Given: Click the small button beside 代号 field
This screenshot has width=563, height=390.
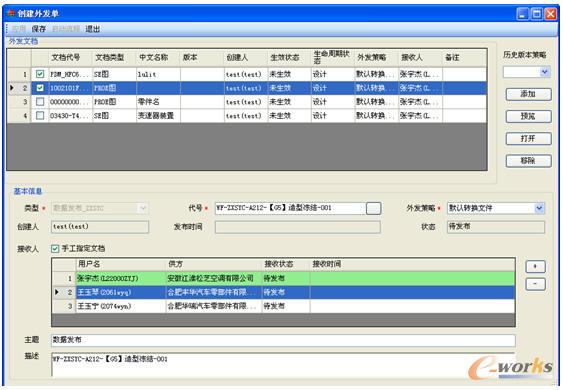Looking at the screenshot, I should point(373,208).
